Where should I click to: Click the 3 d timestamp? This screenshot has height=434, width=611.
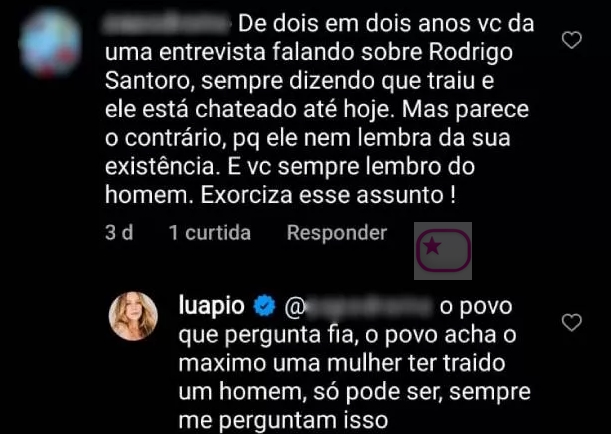pyautogui.click(x=119, y=233)
